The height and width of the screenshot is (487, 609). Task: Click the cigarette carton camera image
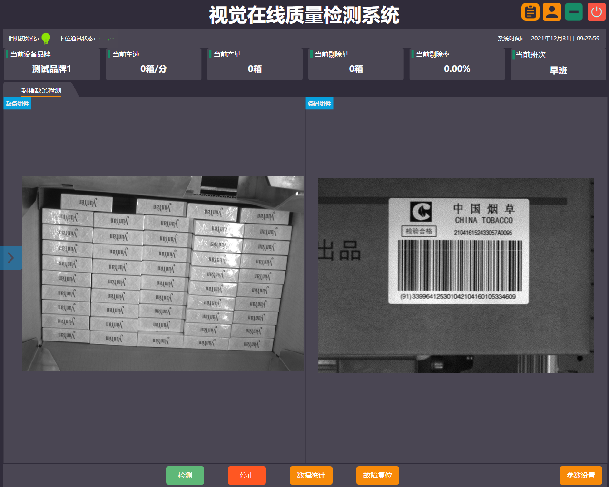(x=163, y=273)
